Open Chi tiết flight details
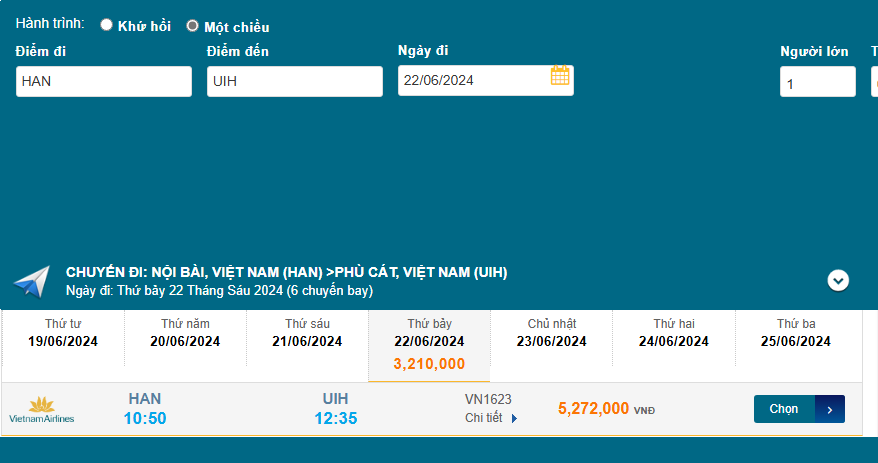Screen dimensions: 878x463 484,418
